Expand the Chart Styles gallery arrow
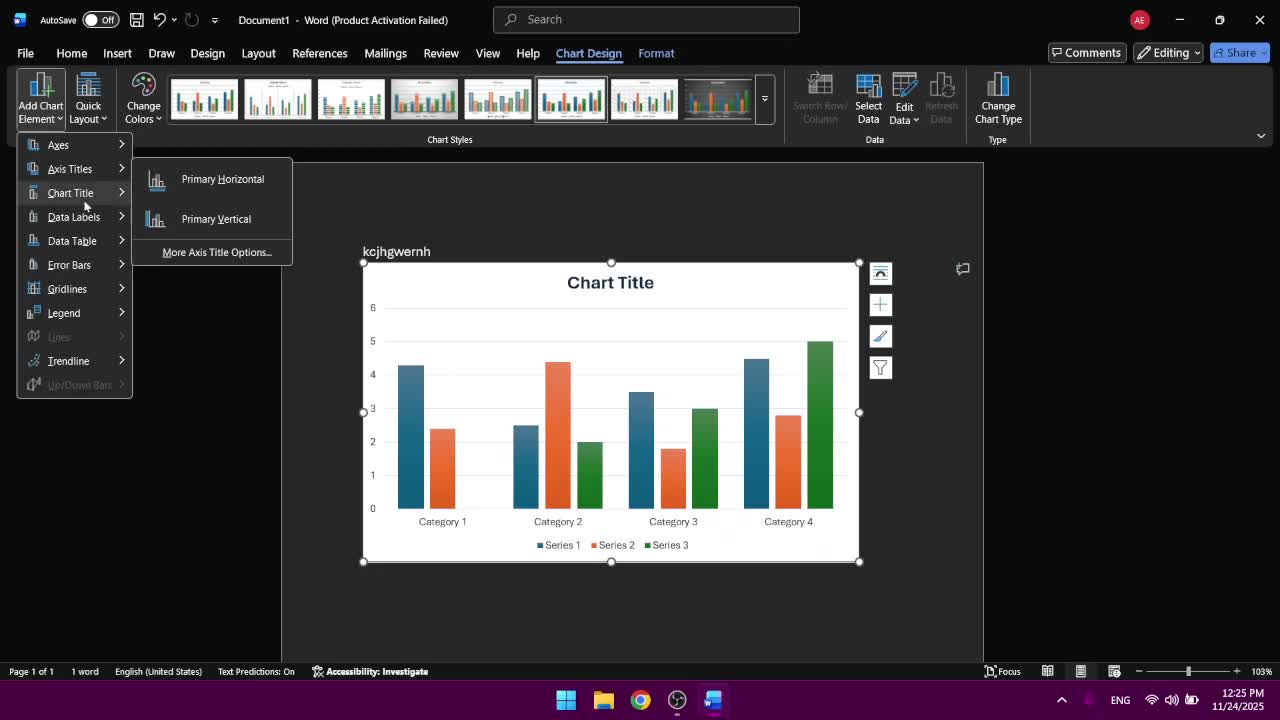This screenshot has height=720, width=1280. 764,99
